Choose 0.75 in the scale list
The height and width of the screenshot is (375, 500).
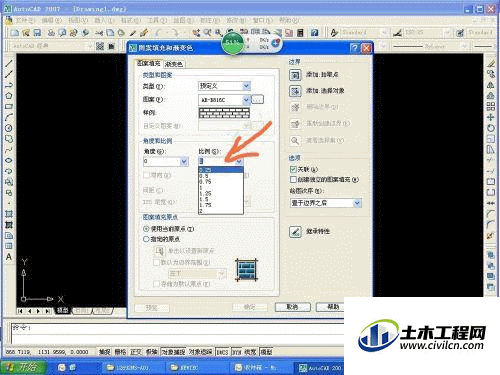click(221, 182)
